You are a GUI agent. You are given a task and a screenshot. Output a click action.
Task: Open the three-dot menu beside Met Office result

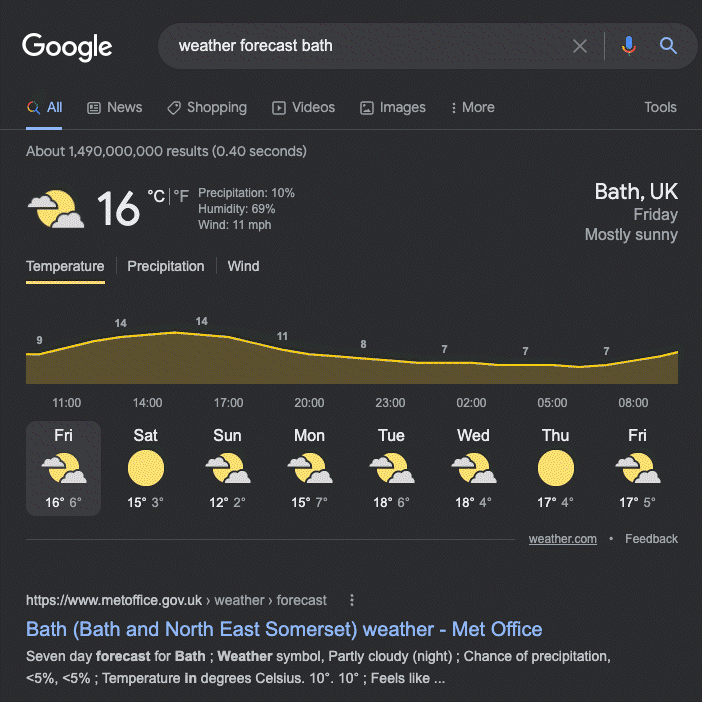pyautogui.click(x=351, y=600)
